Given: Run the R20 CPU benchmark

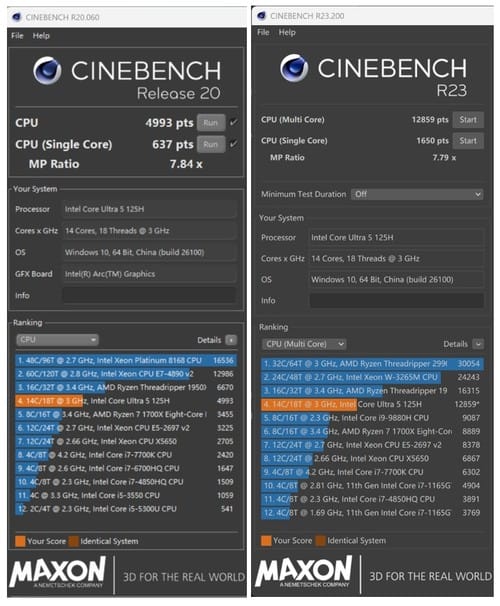Looking at the screenshot, I should 211,123.
